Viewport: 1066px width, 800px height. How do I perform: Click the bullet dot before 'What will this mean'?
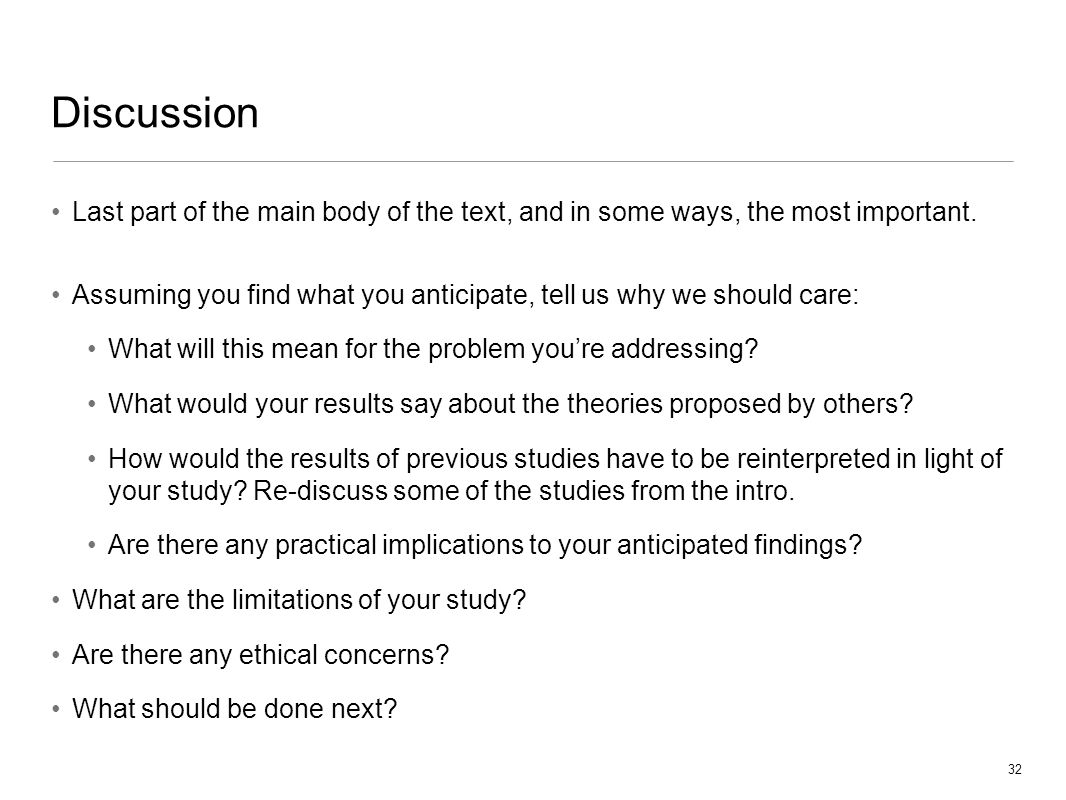(x=92, y=349)
